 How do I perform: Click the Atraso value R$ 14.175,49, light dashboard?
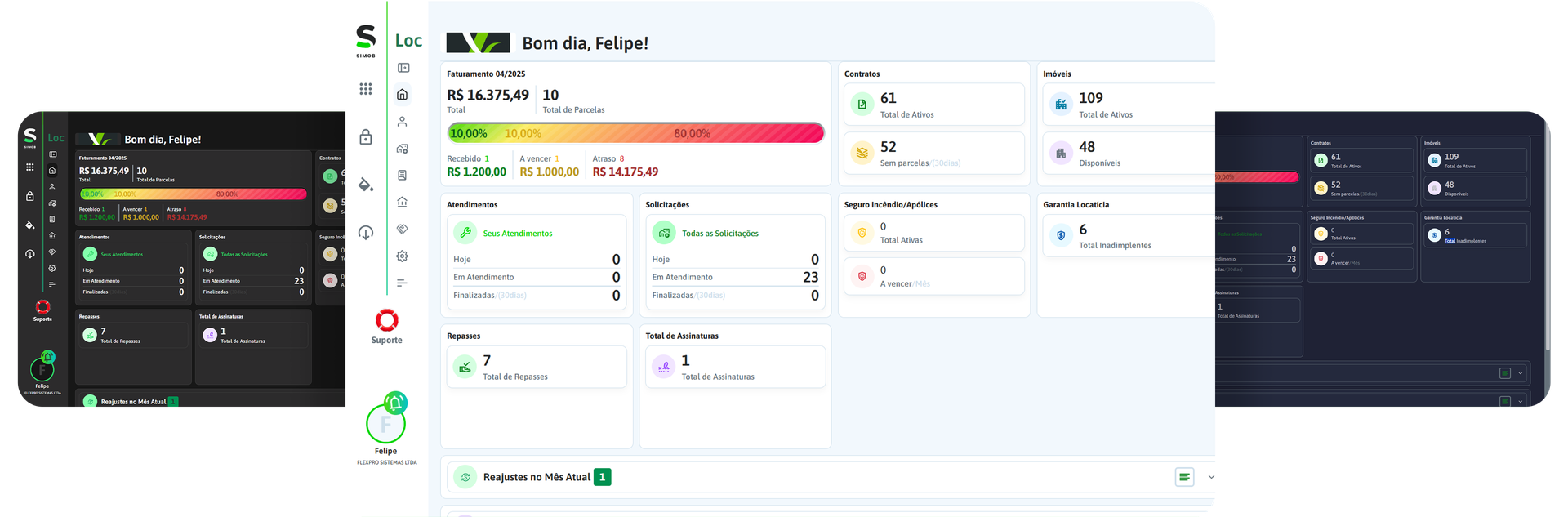(x=626, y=172)
